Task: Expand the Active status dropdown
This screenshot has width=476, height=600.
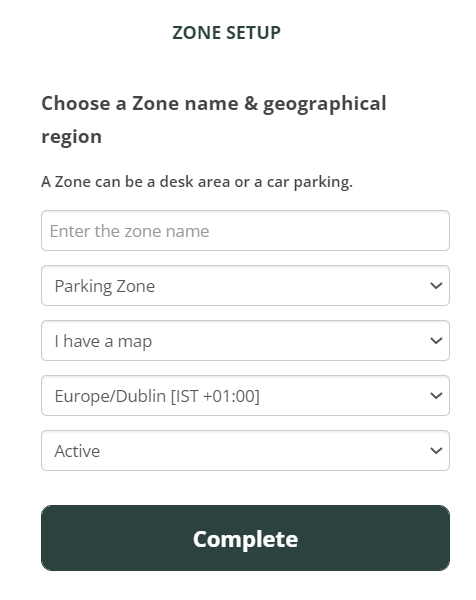Action: coord(245,450)
